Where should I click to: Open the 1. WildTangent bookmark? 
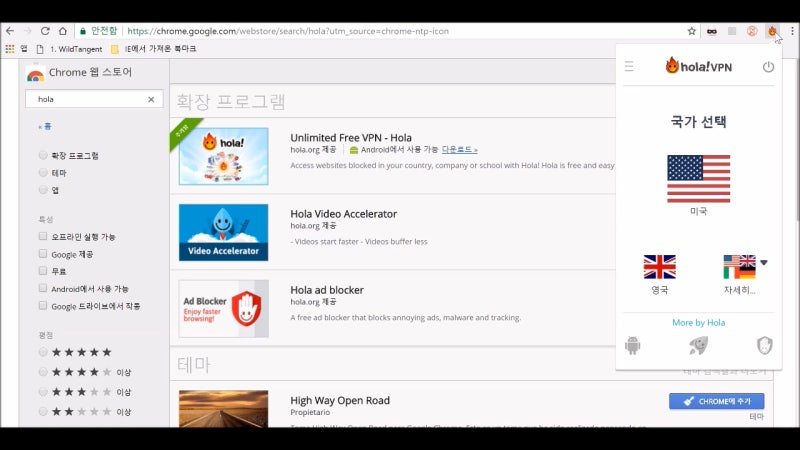click(69, 49)
